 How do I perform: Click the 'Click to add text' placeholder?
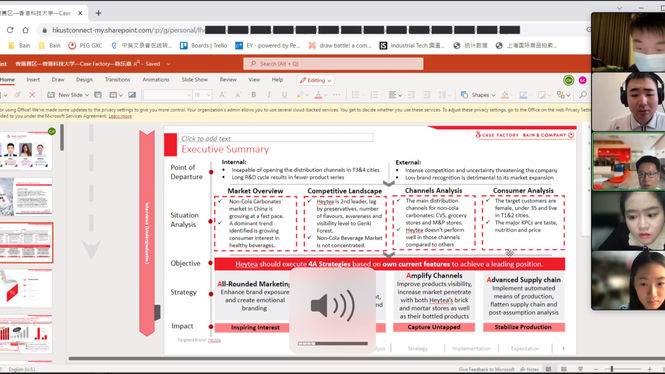click(x=276, y=138)
